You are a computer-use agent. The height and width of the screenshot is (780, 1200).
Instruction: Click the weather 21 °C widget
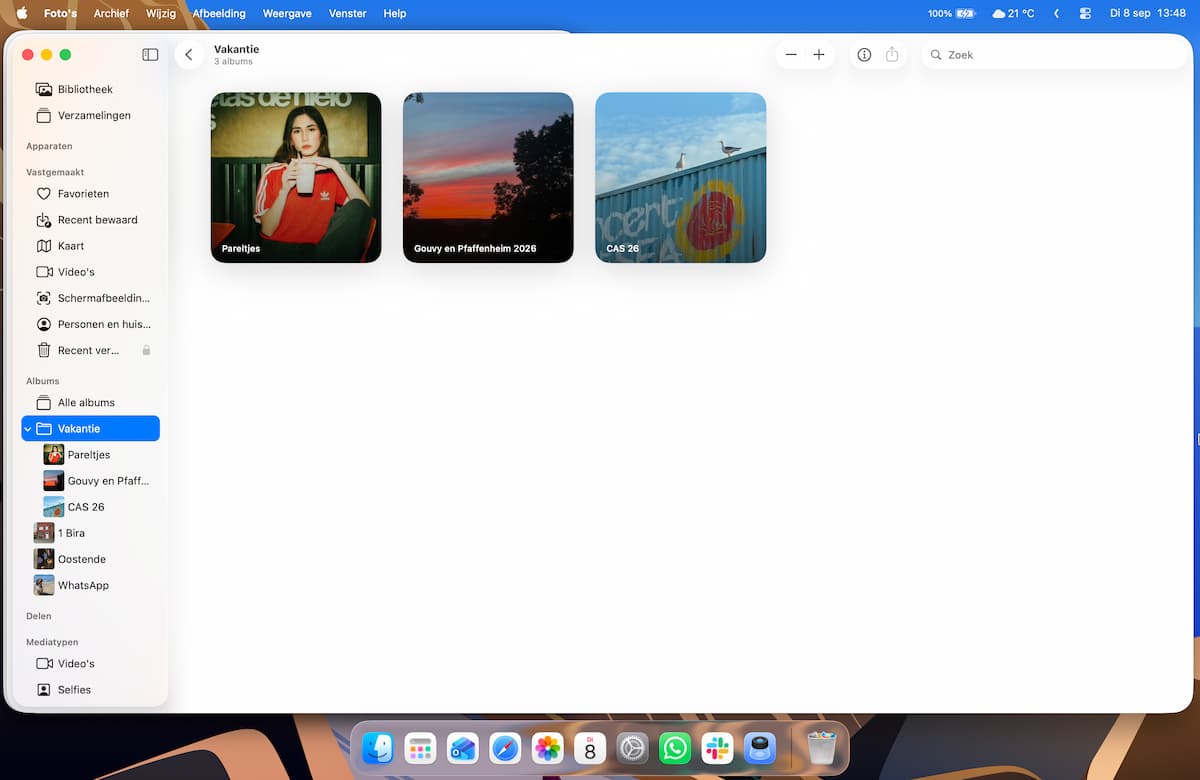pos(1013,13)
